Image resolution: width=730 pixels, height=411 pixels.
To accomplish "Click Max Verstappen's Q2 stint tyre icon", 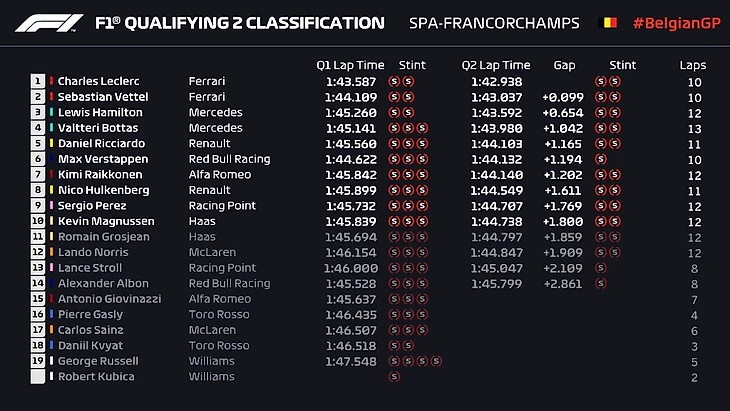I will point(600,159).
